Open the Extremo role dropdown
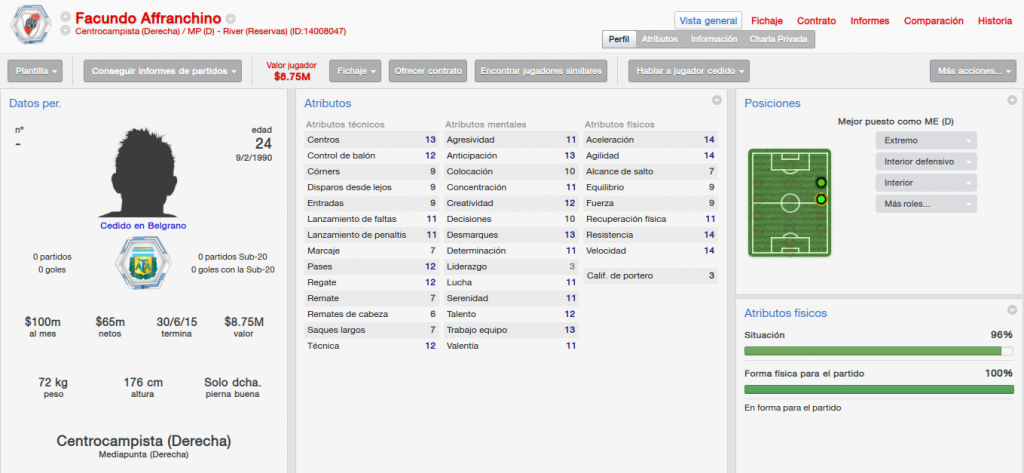The width and height of the screenshot is (1024, 473). pyautogui.click(x=926, y=140)
